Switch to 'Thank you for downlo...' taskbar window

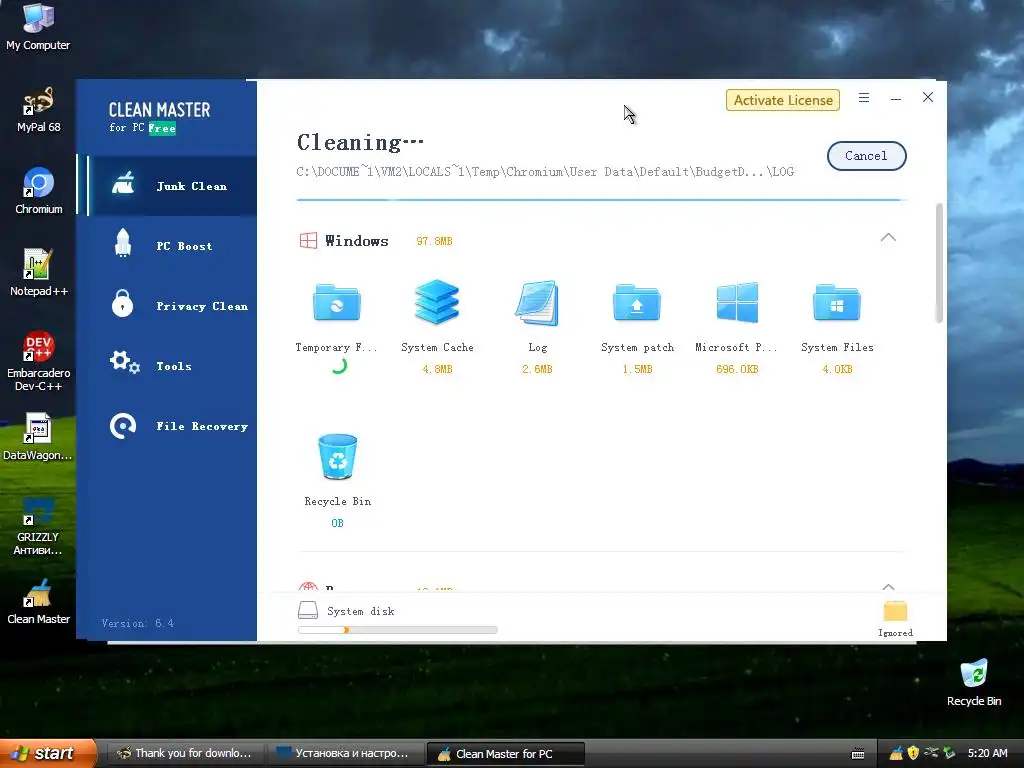[x=184, y=754]
